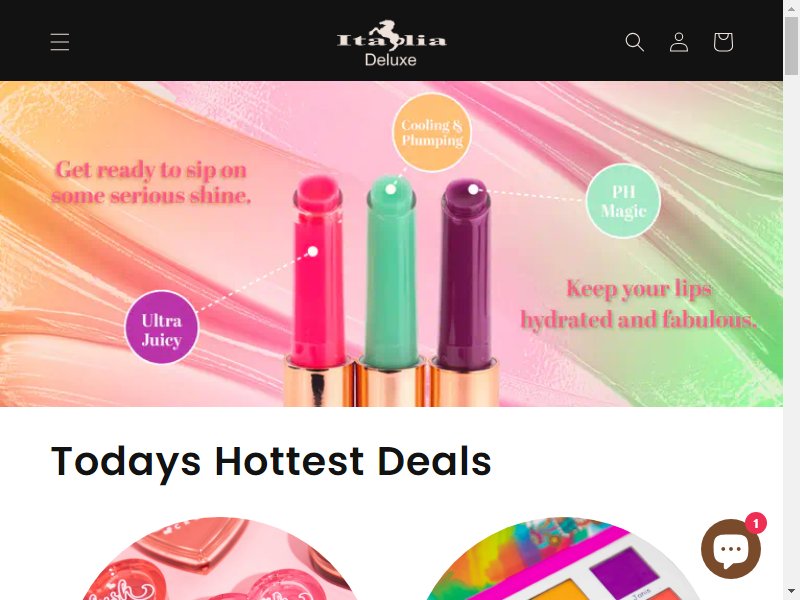Open the Shopify chat bubble
Screen dimensions: 800x600
[x=731, y=549]
